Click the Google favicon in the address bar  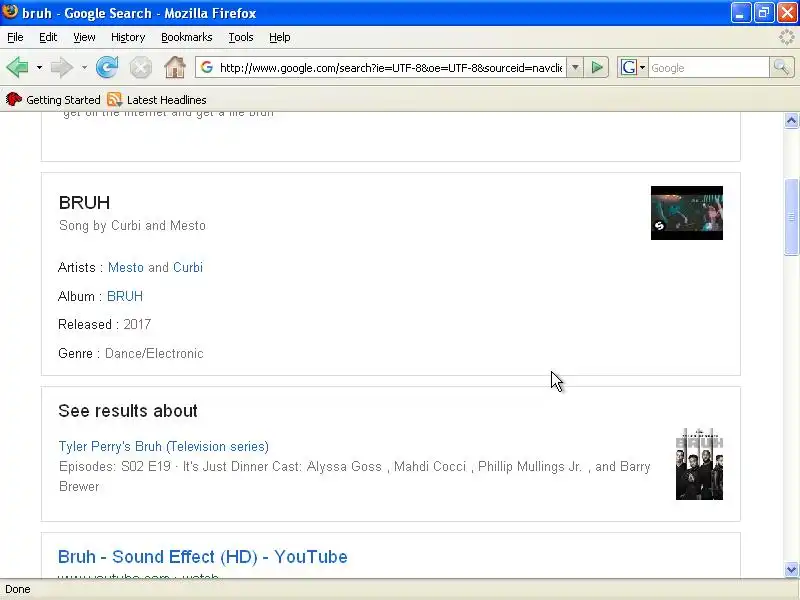click(207, 67)
